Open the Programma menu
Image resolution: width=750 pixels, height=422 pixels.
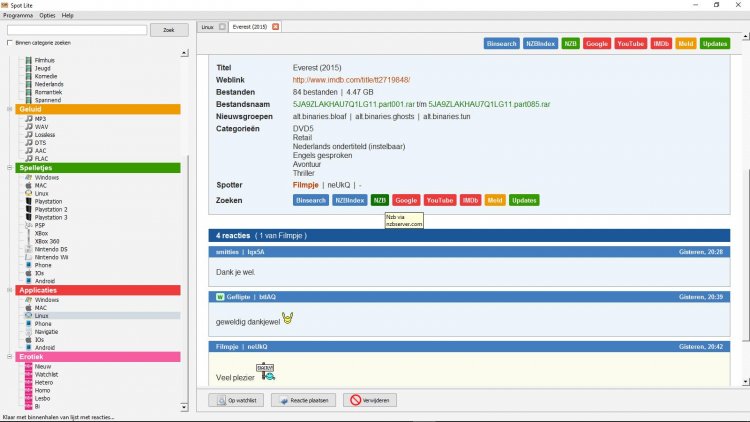coord(18,15)
